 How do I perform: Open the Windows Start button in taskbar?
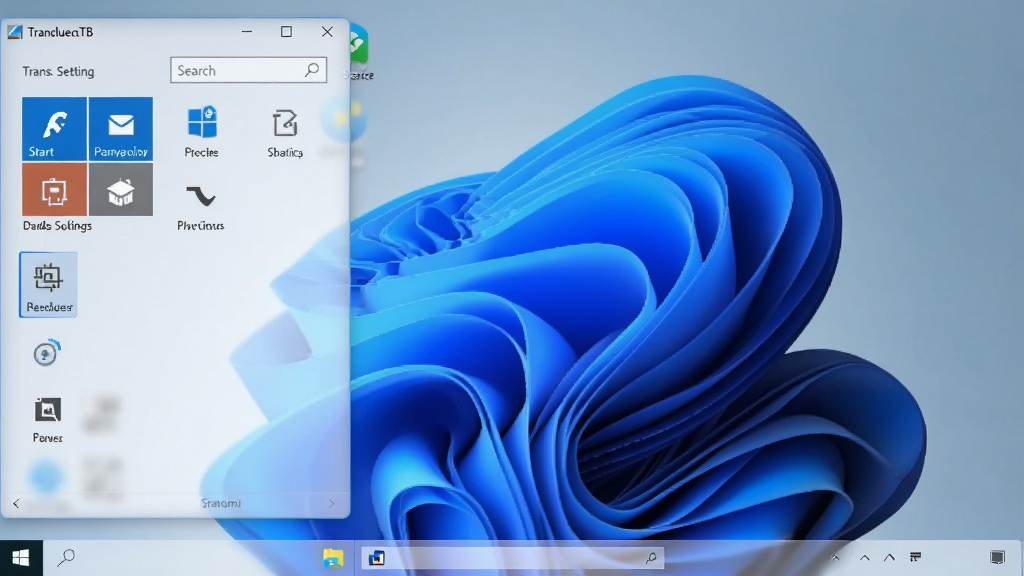pyautogui.click(x=21, y=558)
